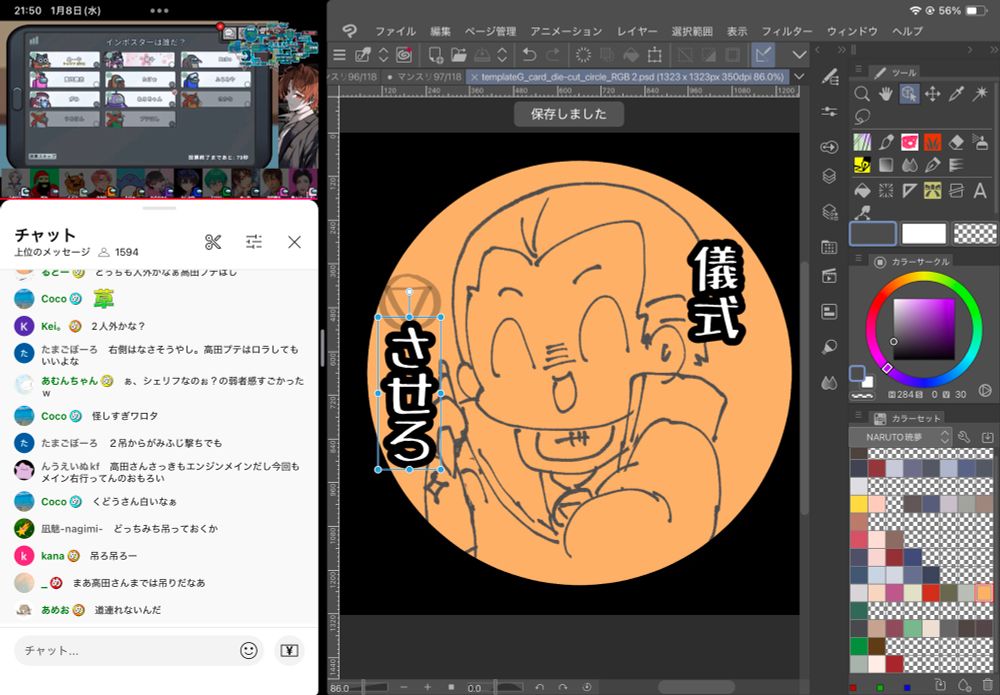
Task: Open the canvas tabs list chevron
Action: click(798, 77)
